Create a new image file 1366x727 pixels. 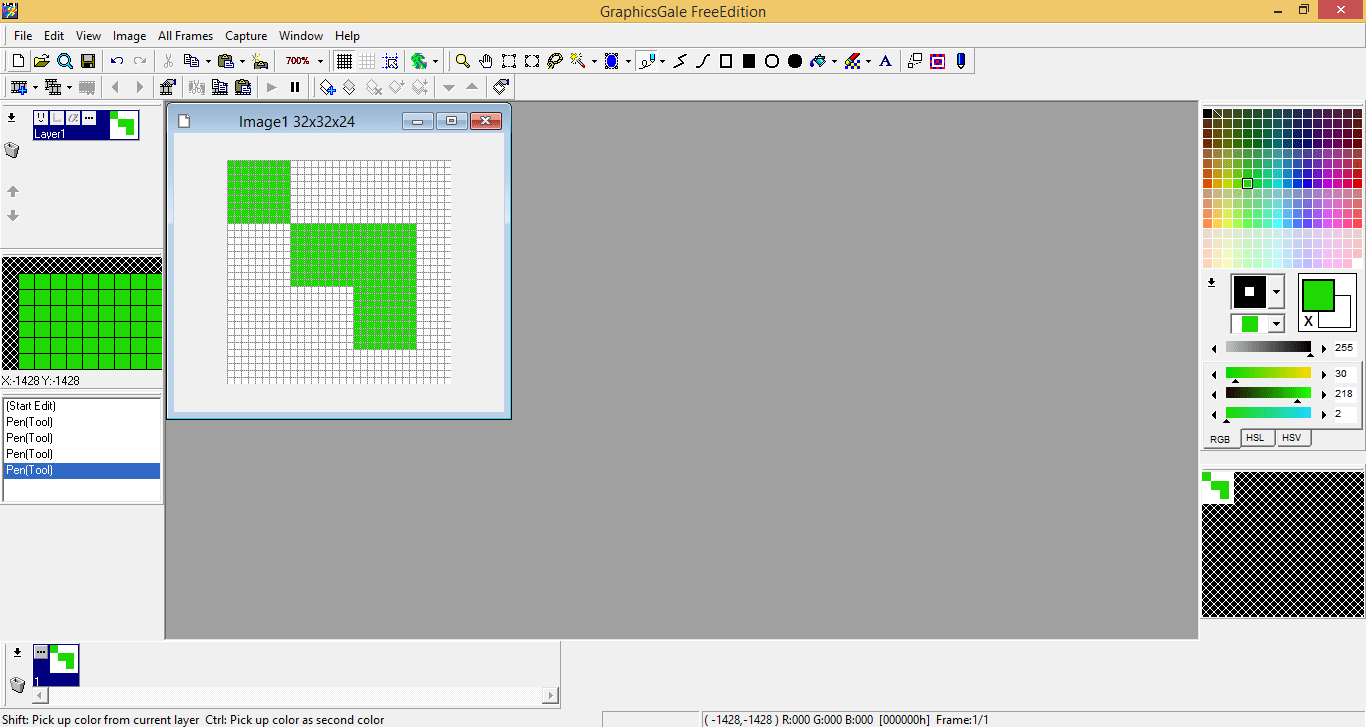click(18, 61)
